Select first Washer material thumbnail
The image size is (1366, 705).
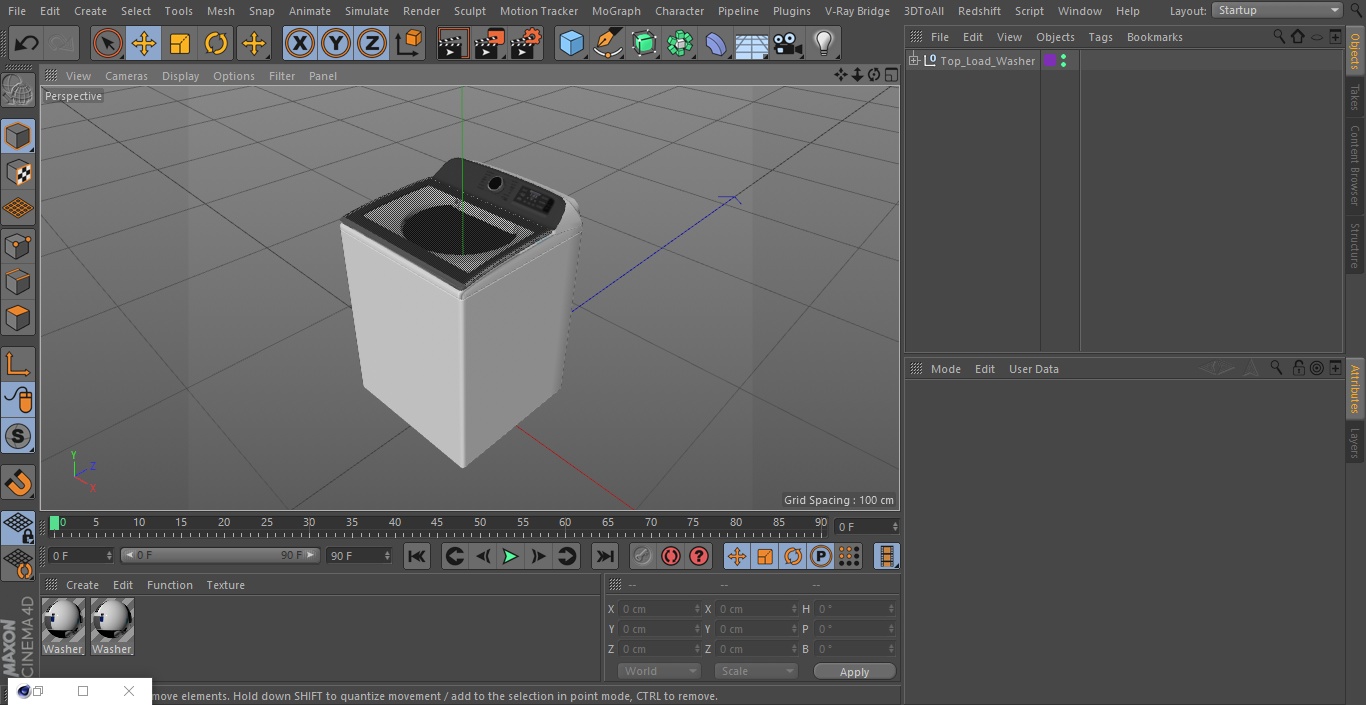click(64, 627)
